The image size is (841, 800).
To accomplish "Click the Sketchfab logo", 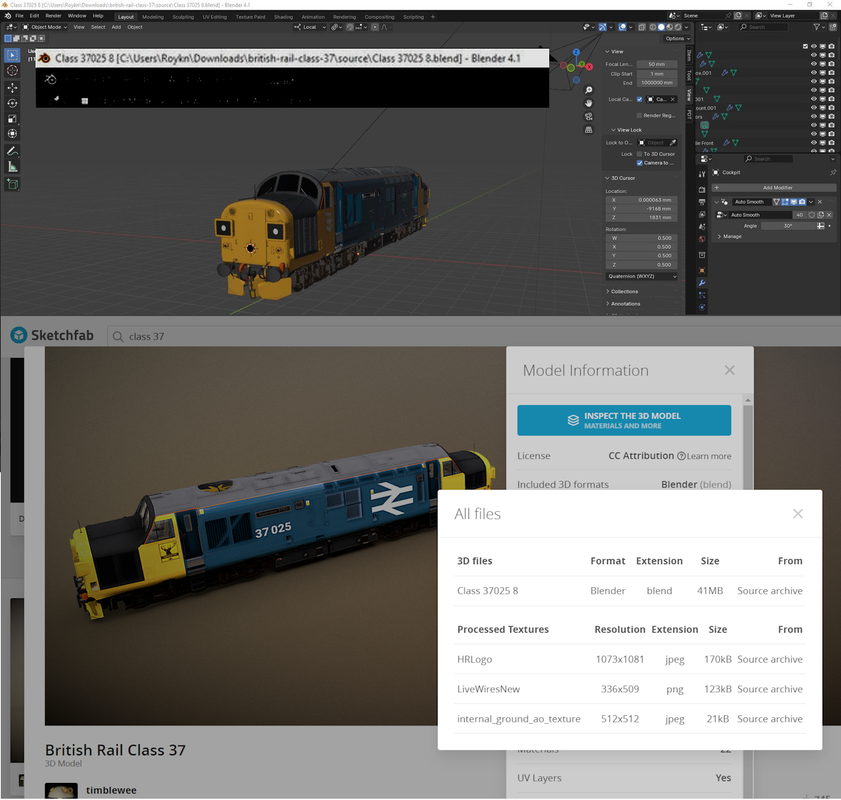I will point(52,335).
